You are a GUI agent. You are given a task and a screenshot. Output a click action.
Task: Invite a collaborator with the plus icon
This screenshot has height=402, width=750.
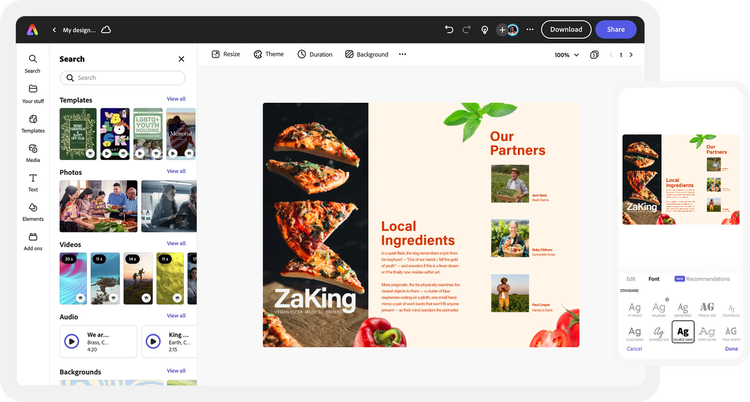coord(502,30)
